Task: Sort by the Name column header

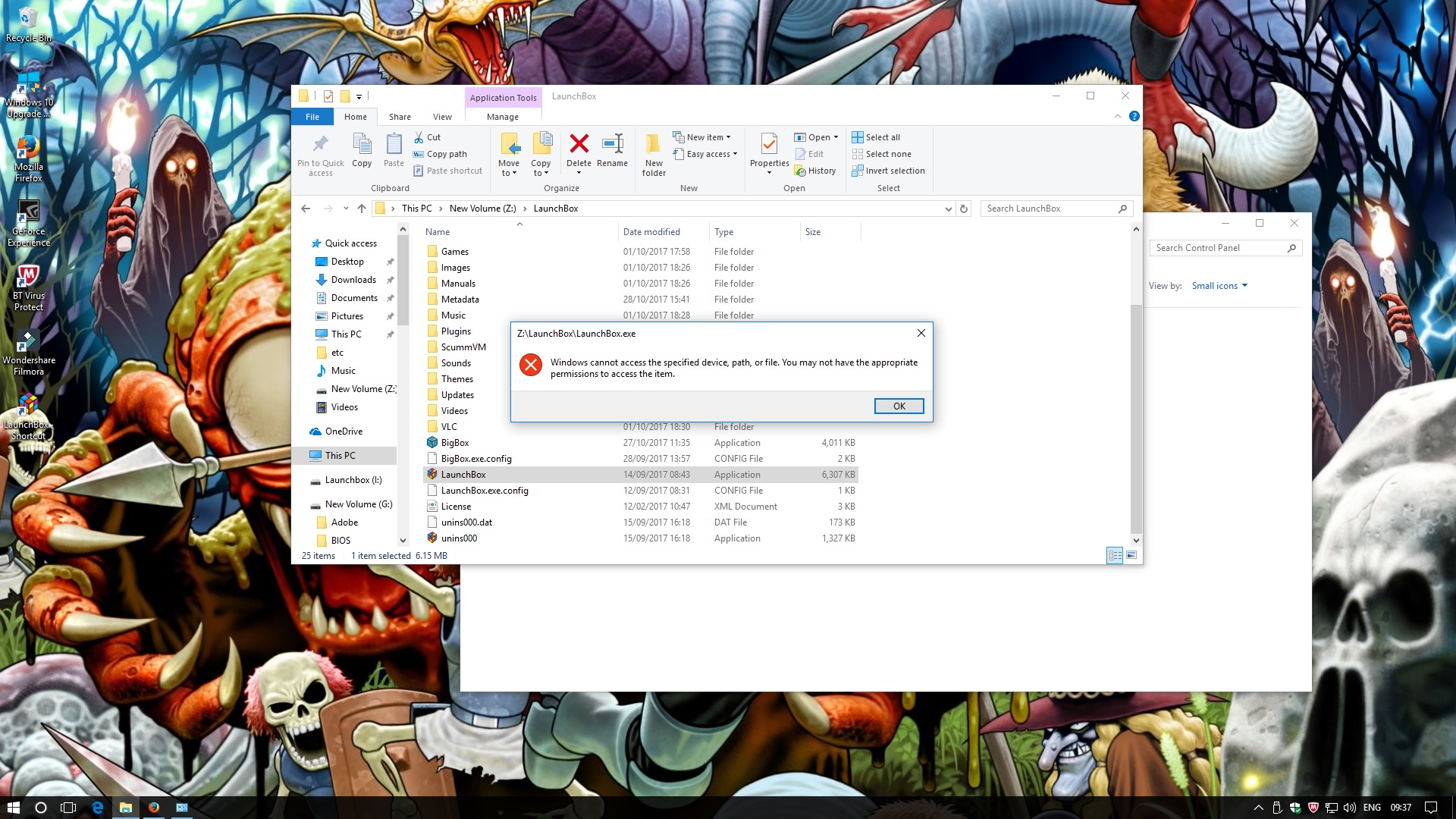Action: [438, 232]
